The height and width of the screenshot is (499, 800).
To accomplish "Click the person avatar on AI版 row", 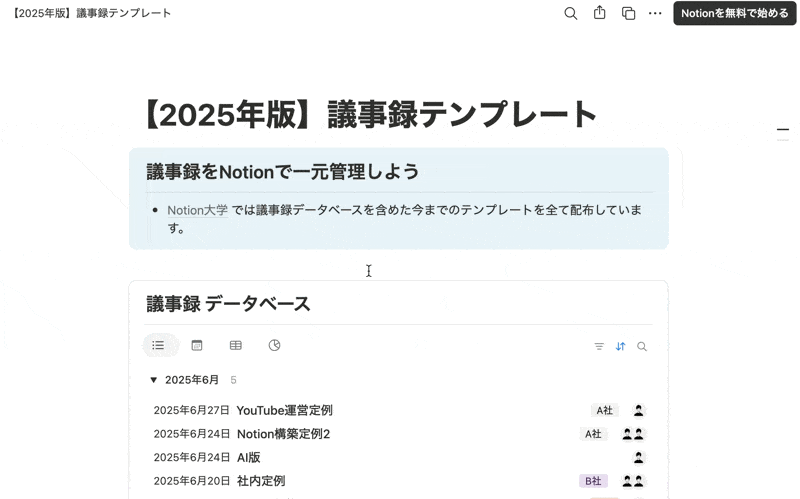I will click(638, 458).
